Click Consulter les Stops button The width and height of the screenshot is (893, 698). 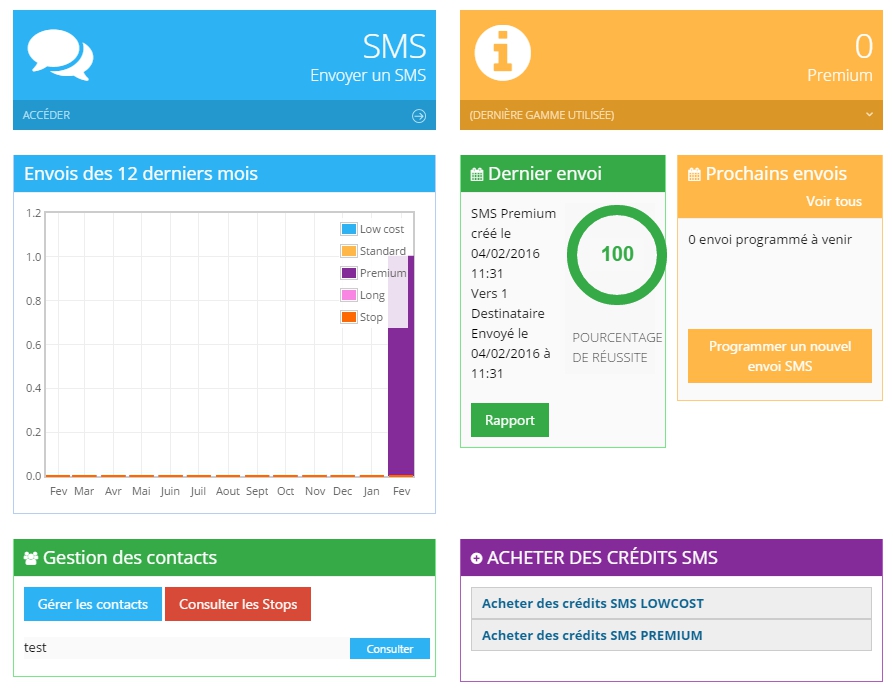point(238,604)
